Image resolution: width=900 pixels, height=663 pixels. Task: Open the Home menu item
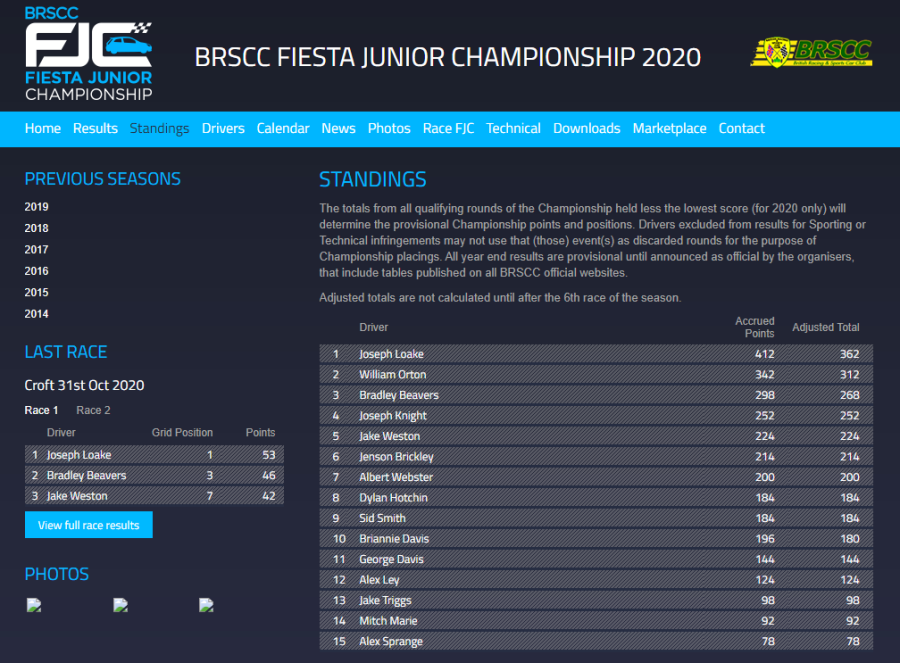[x=43, y=128]
